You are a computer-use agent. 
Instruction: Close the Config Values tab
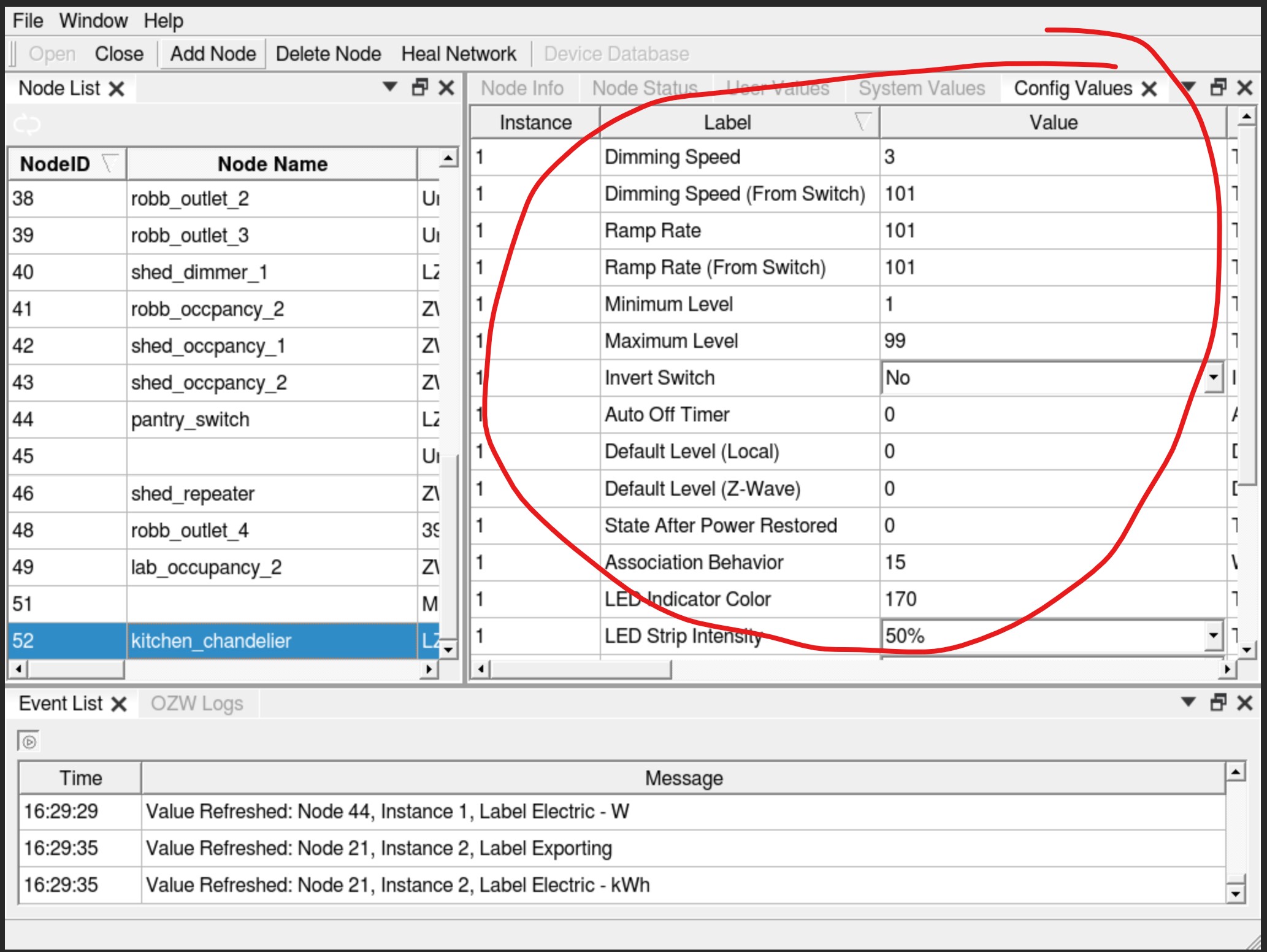click(x=1149, y=90)
